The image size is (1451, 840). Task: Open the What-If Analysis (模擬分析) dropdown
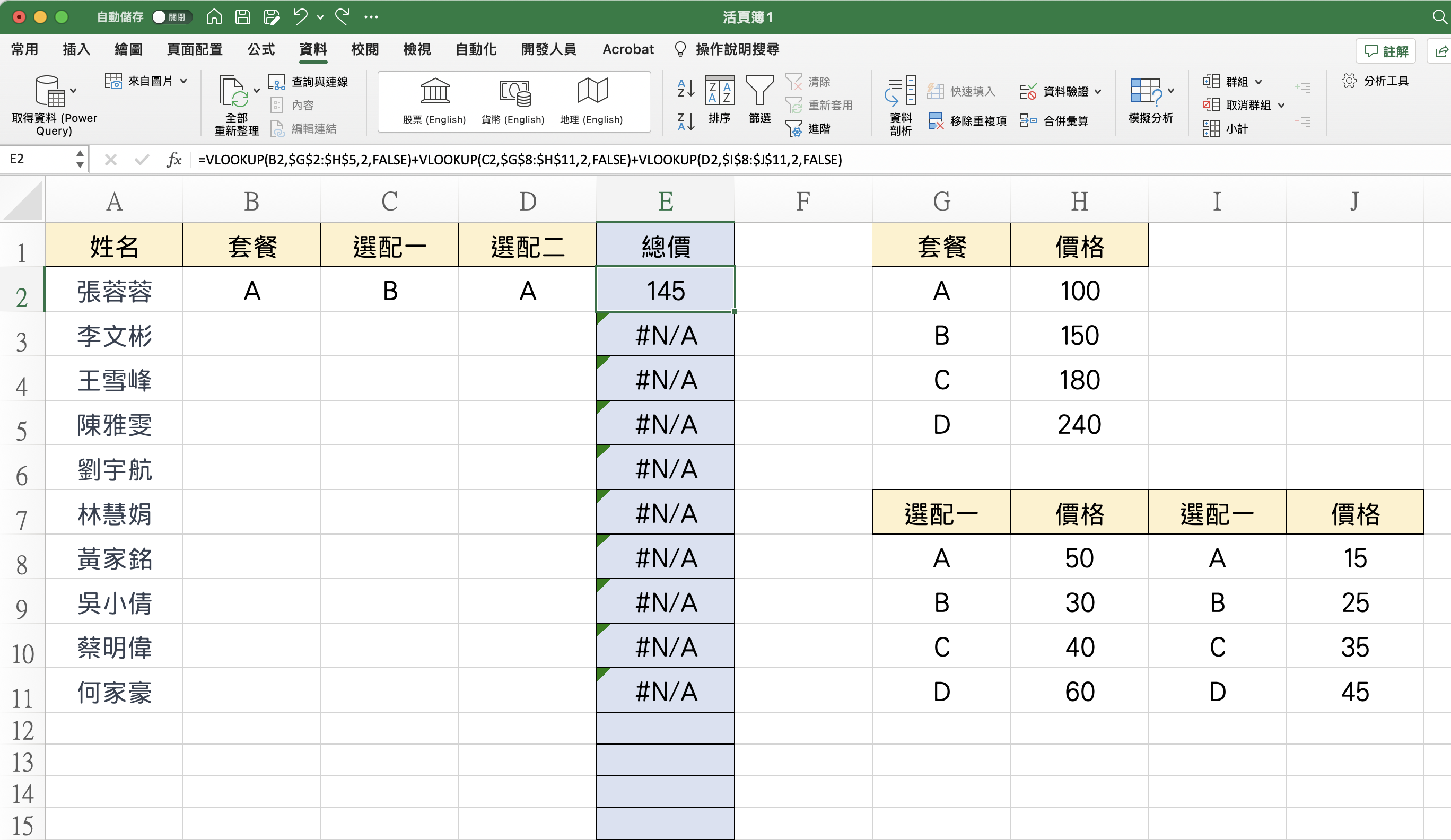click(x=1171, y=90)
